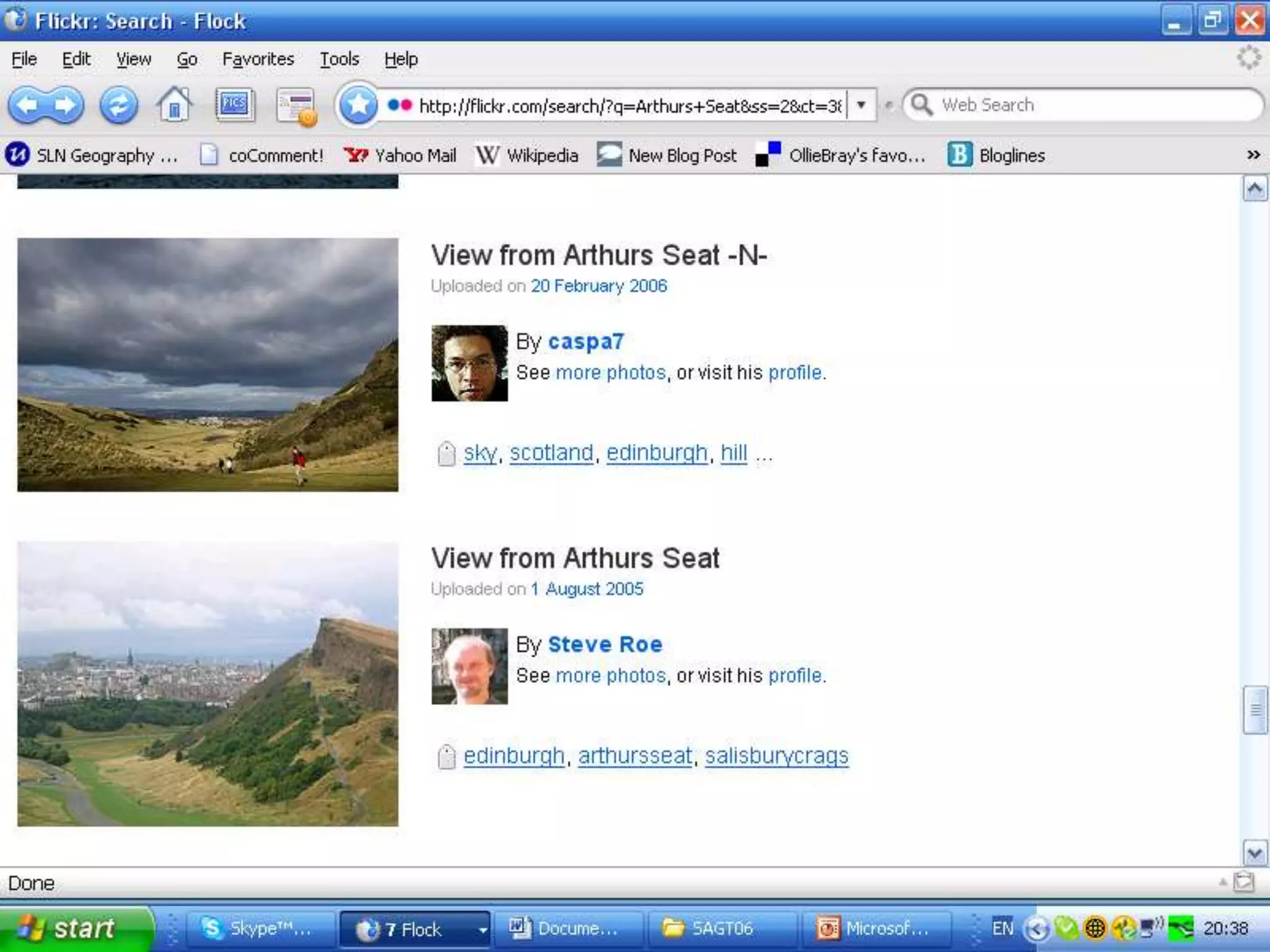
Task: Reload the page with Refresh icon
Action: click(x=118, y=105)
